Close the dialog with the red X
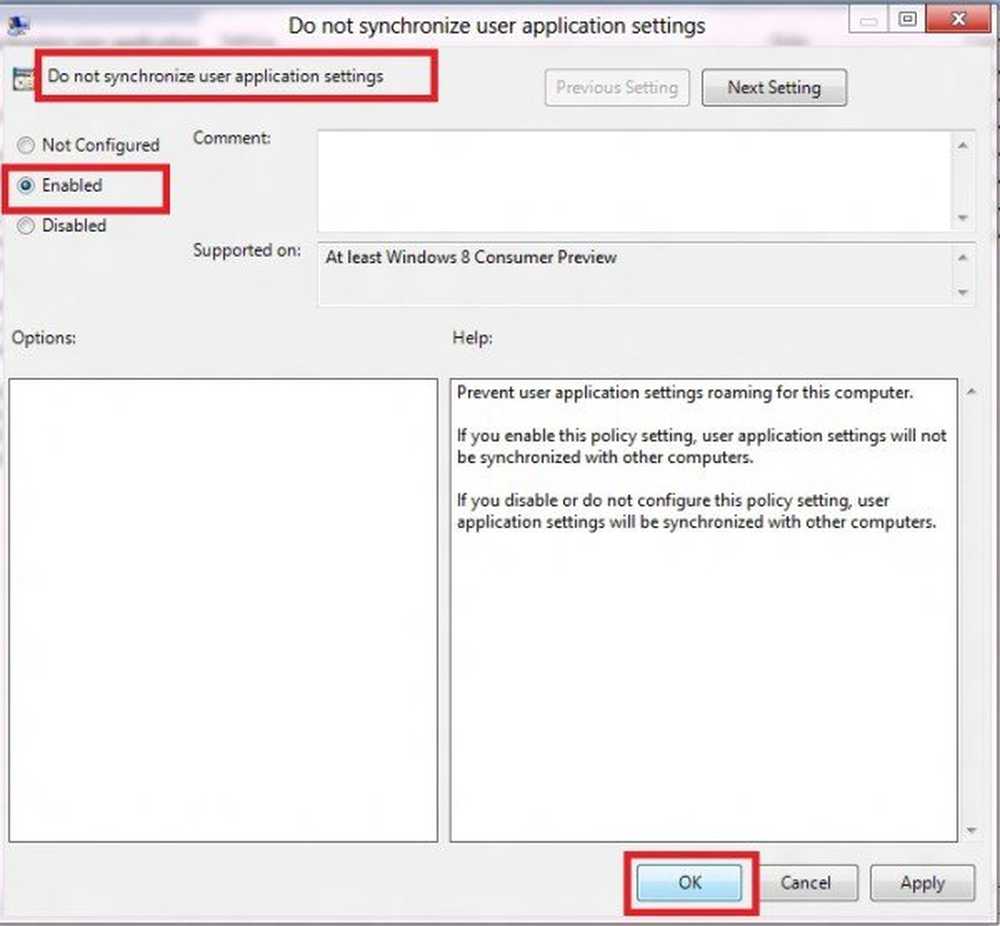The image size is (1000, 926). point(955,20)
